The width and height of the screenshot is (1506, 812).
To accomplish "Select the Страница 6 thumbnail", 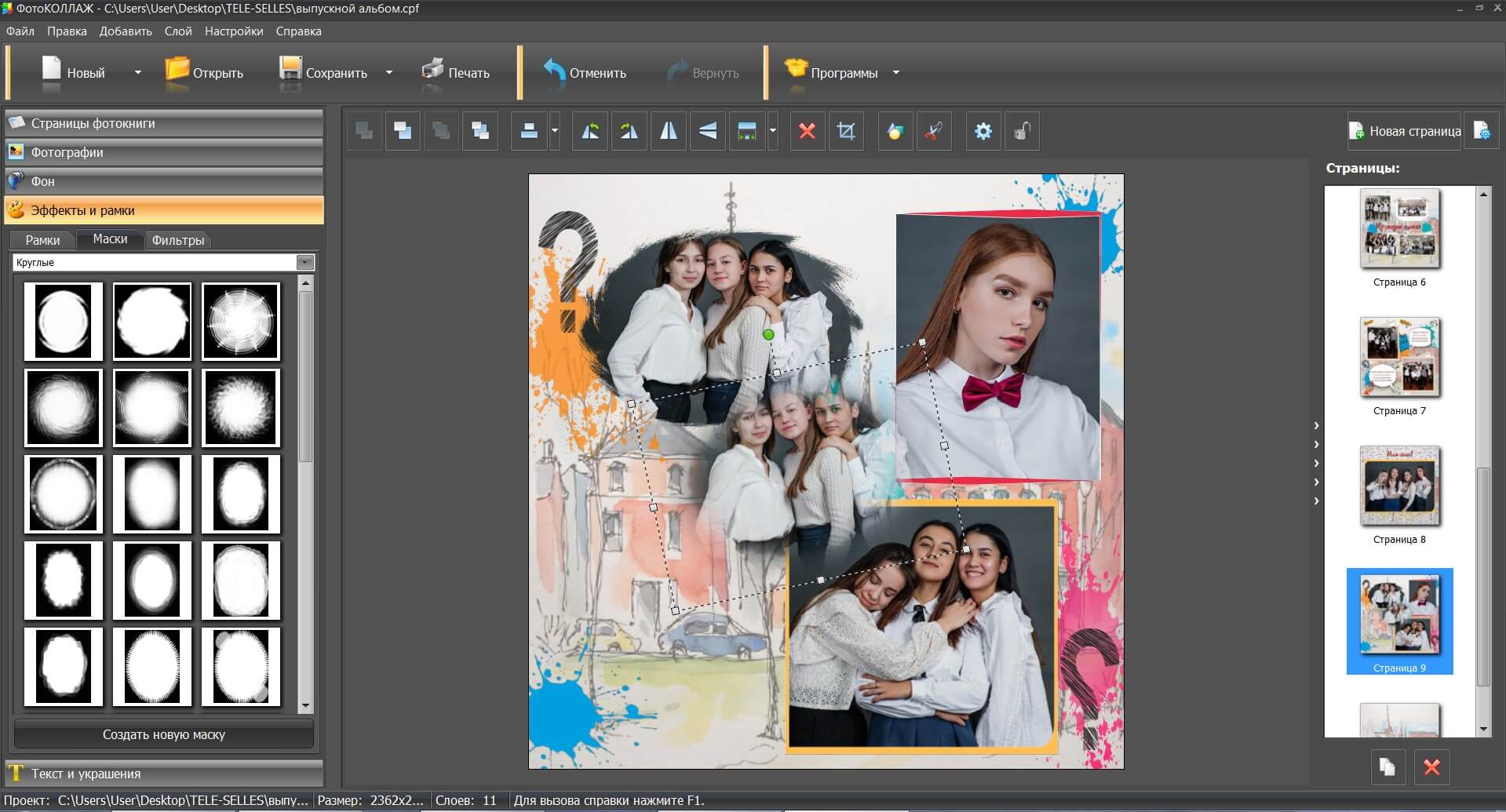I will coord(1400,229).
